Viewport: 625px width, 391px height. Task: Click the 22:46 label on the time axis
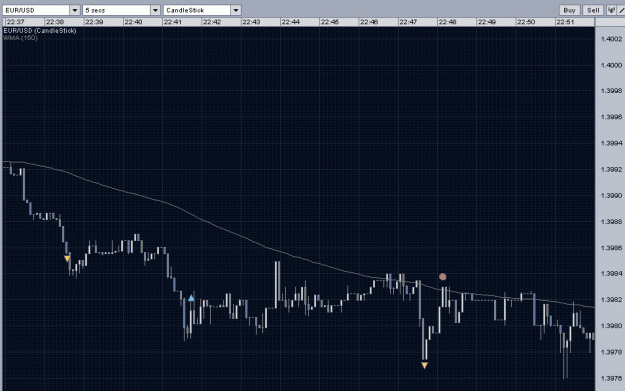[x=369, y=22]
